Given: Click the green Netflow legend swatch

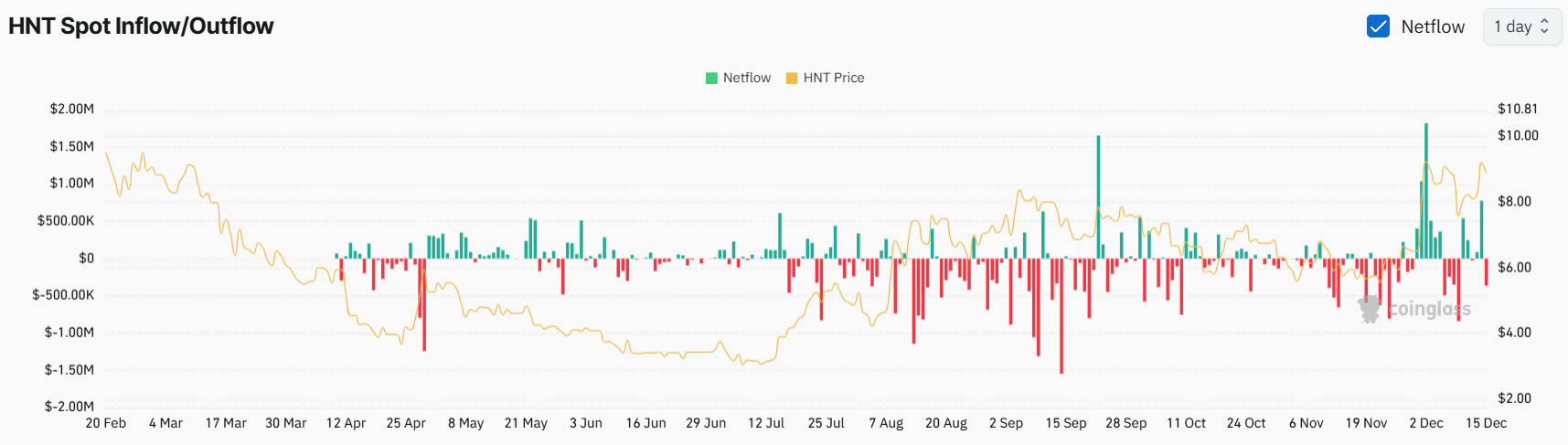Looking at the screenshot, I should pyautogui.click(x=711, y=79).
